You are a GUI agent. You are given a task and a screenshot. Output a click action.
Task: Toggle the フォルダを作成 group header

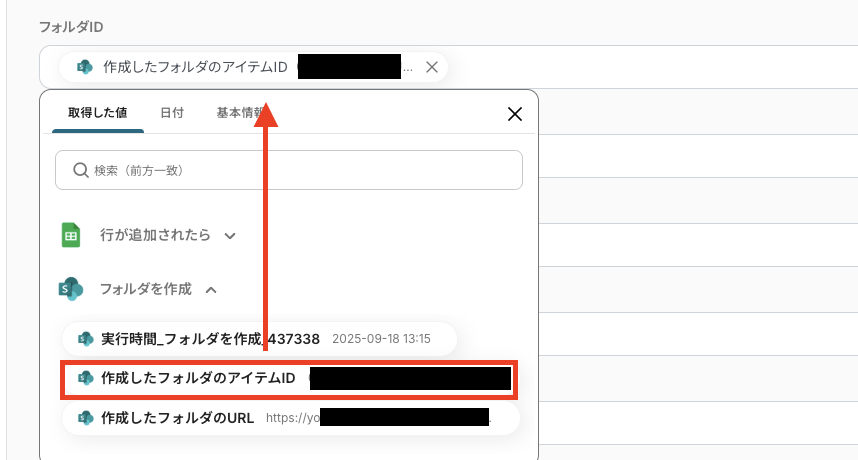coord(146,289)
